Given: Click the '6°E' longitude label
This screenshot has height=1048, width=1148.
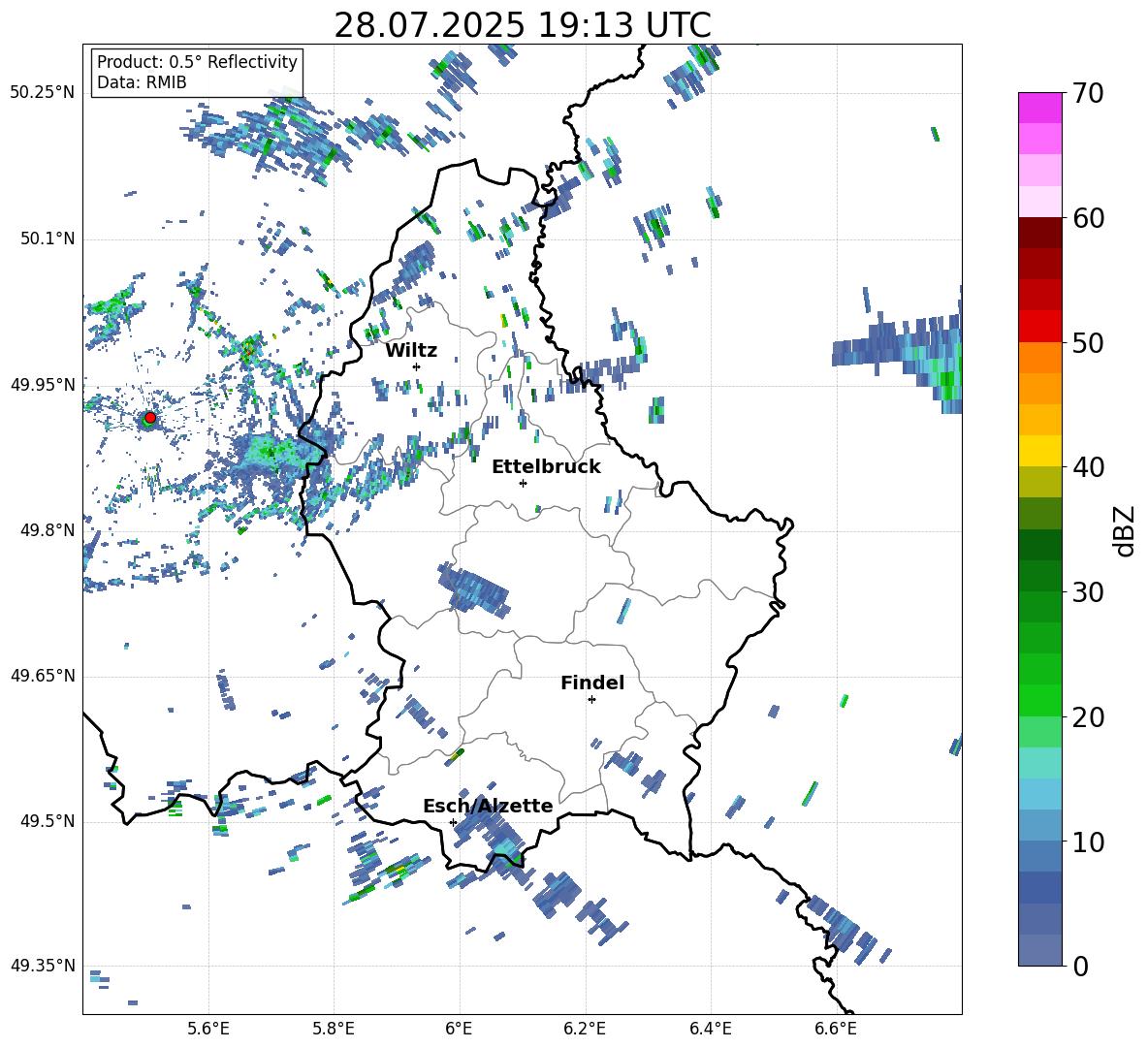Looking at the screenshot, I should pyautogui.click(x=459, y=1029).
